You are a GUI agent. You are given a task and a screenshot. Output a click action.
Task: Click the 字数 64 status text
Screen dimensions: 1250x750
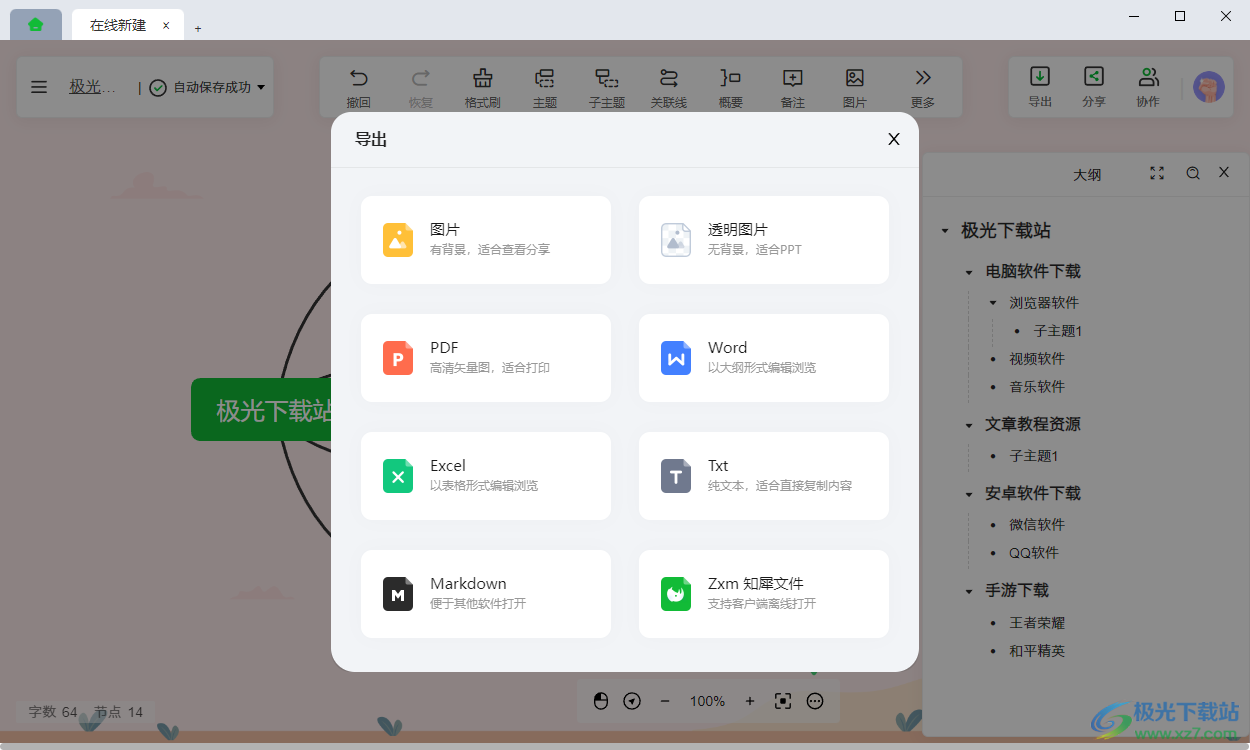(53, 712)
